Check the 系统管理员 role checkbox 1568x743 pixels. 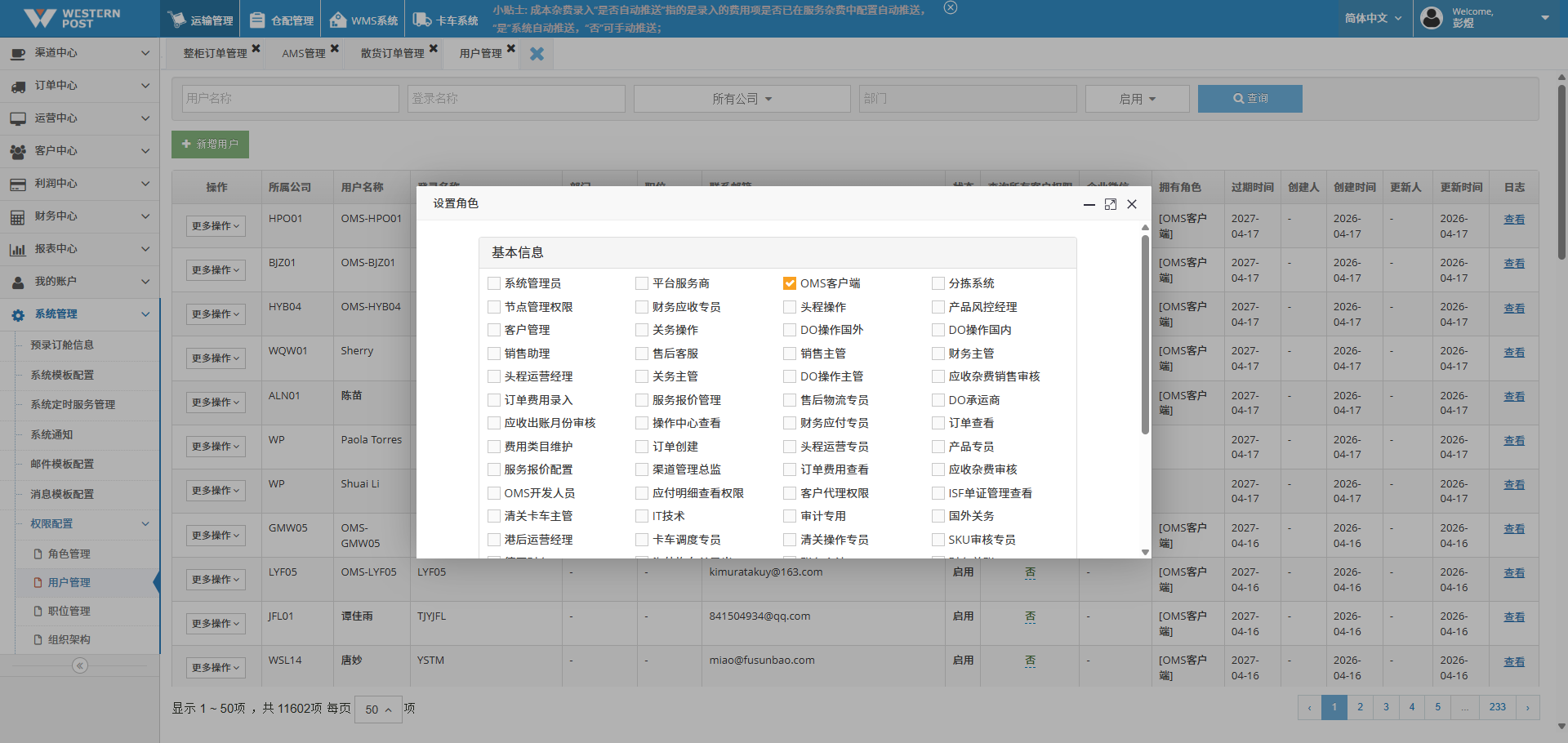tap(493, 283)
